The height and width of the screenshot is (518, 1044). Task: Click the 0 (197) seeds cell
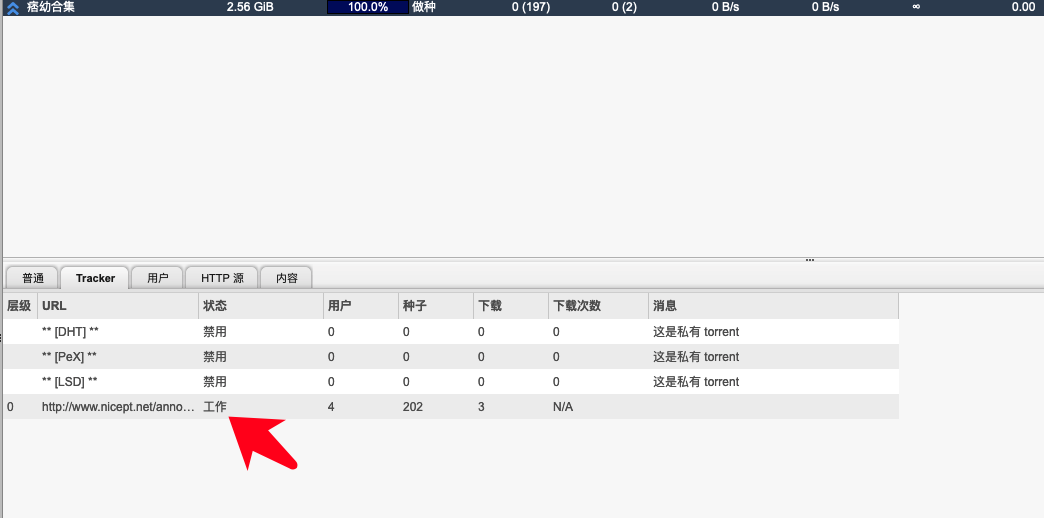coord(531,7)
